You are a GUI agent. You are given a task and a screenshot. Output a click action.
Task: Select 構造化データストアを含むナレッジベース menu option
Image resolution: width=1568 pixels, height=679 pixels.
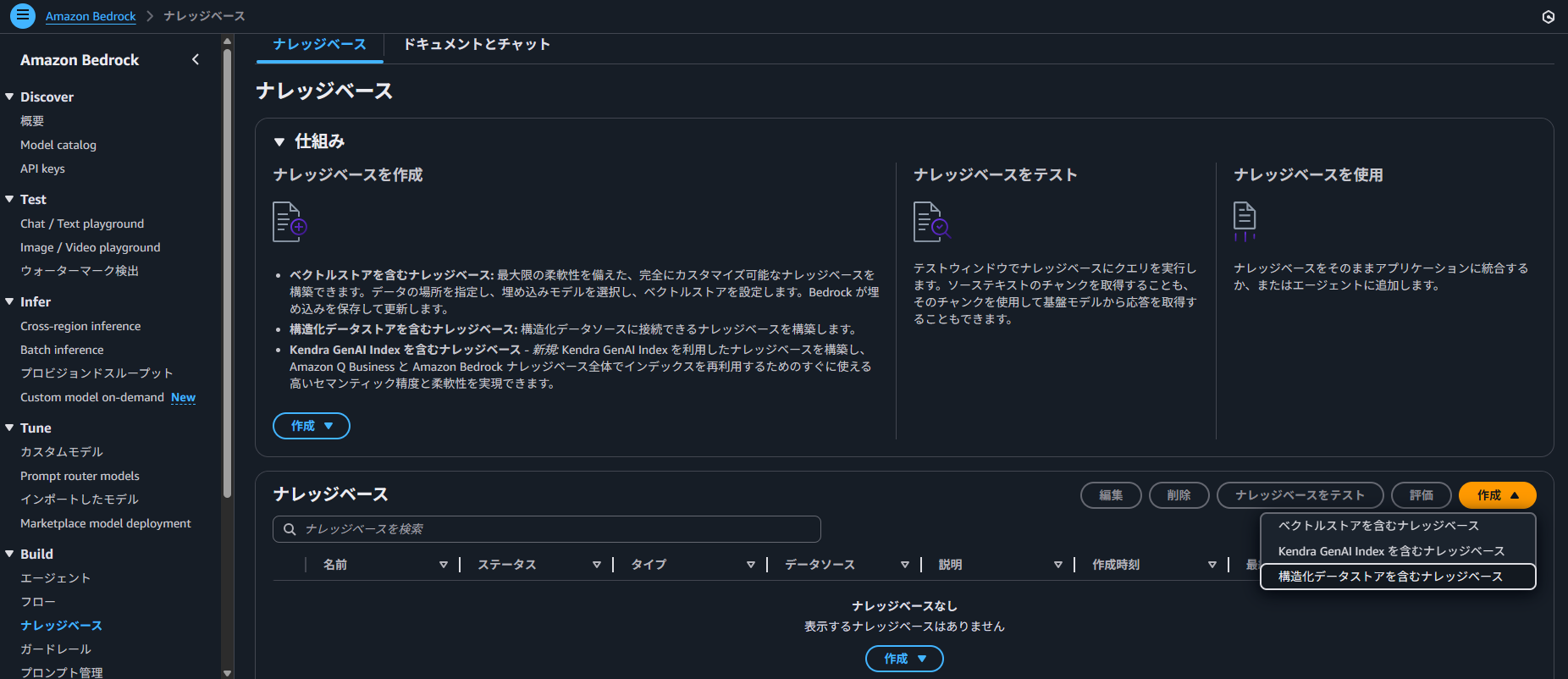click(x=1398, y=577)
